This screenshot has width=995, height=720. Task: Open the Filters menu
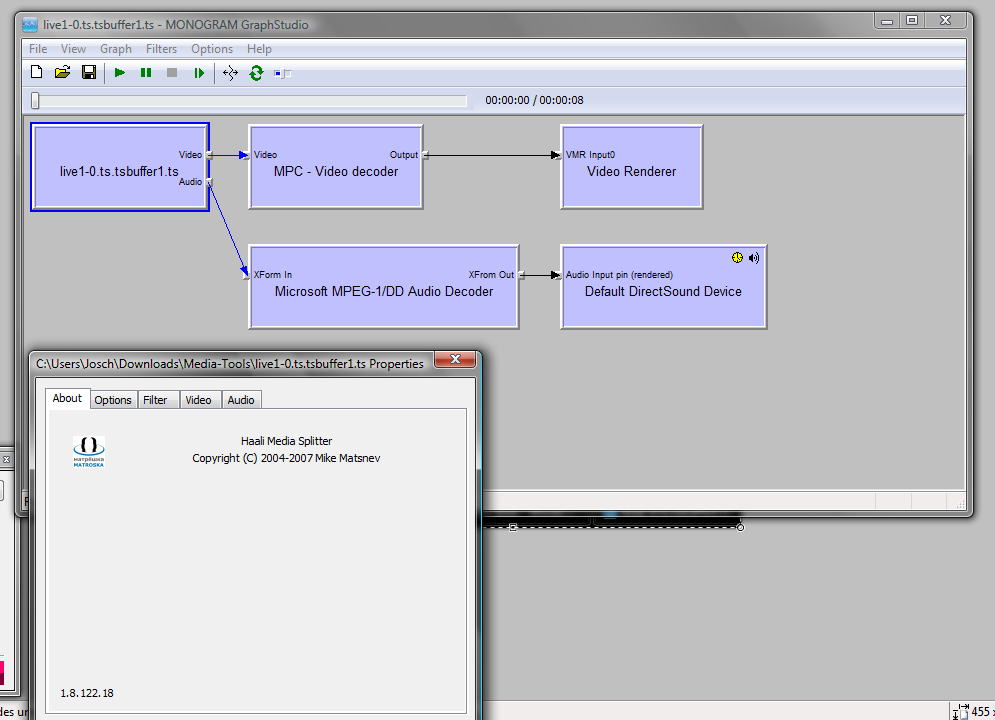161,49
